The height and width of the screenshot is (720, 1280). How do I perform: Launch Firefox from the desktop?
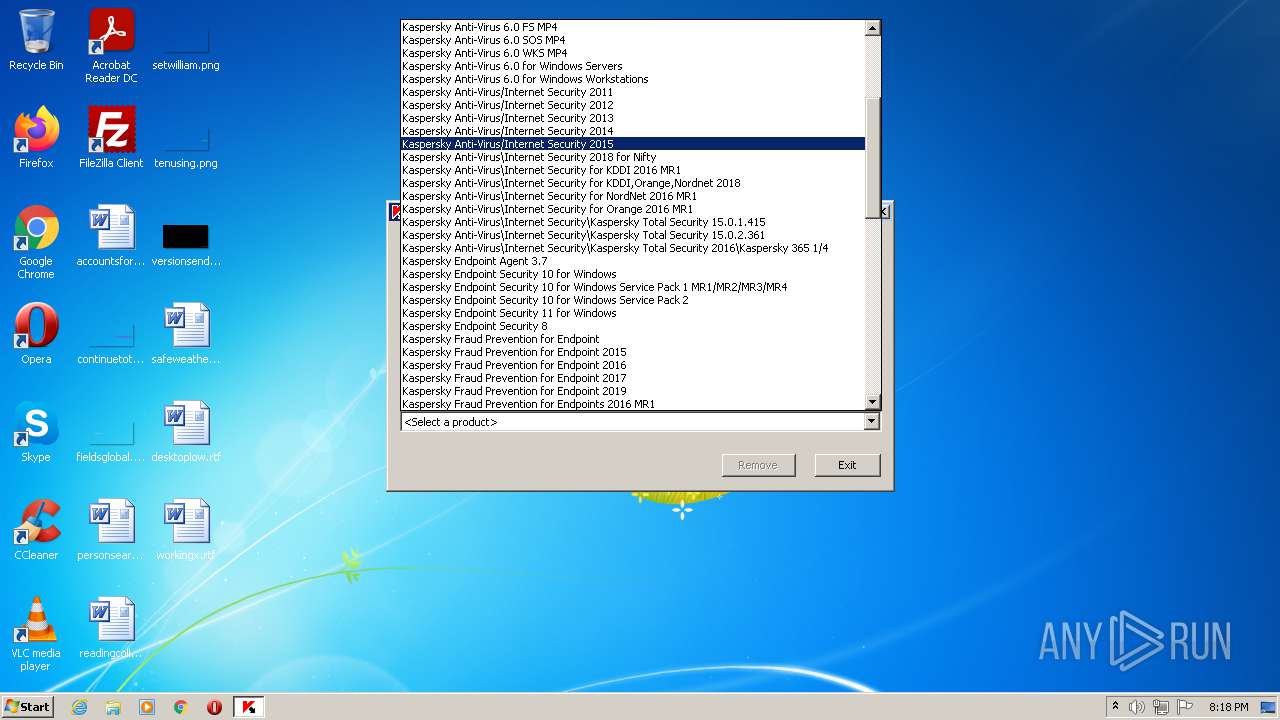click(36, 138)
